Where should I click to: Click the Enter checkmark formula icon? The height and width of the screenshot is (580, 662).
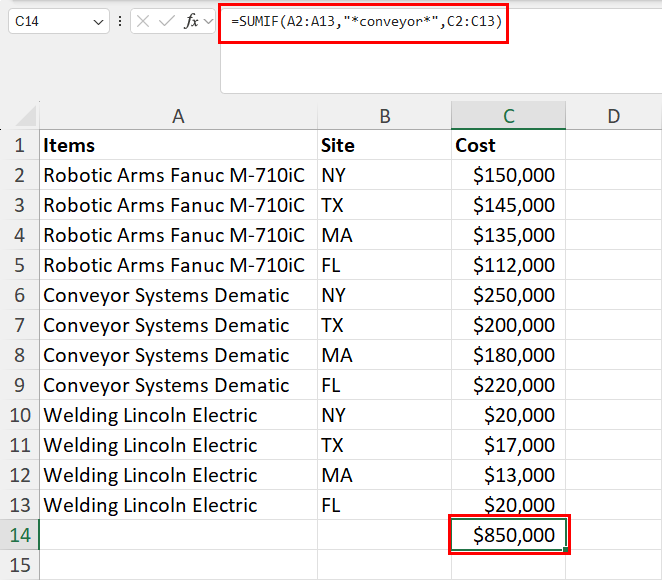[x=166, y=21]
